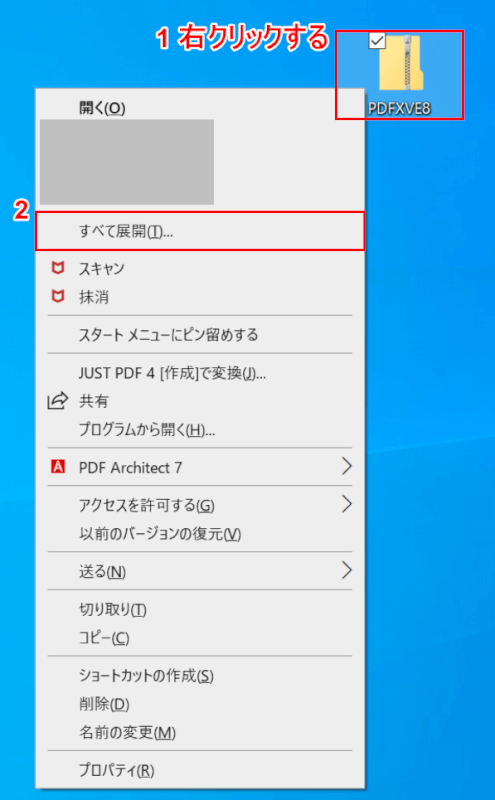The width and height of the screenshot is (495, 800).
Task: Click the red PDF Architect icon
Action: 58,466
